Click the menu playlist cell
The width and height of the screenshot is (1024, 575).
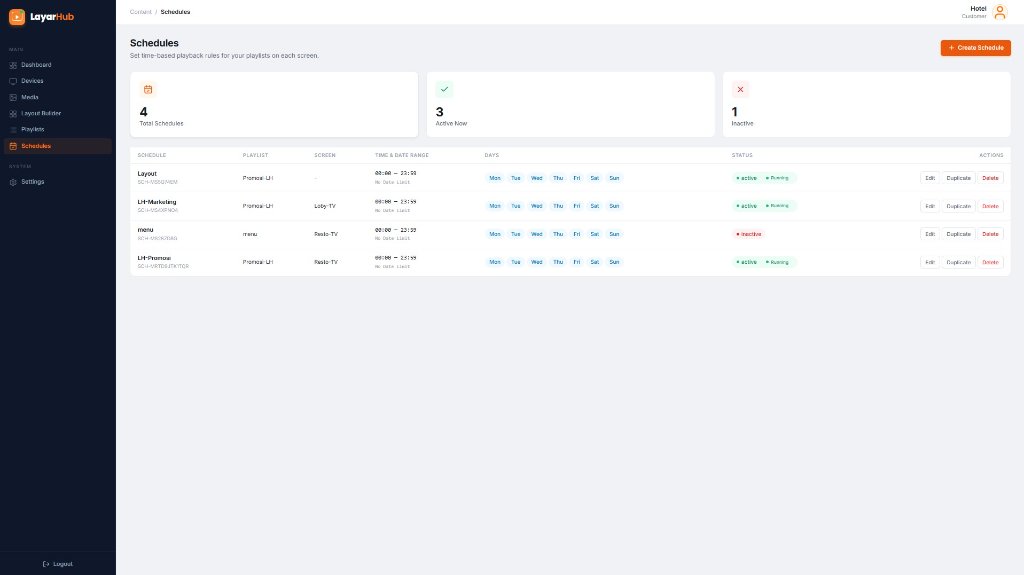tap(249, 234)
